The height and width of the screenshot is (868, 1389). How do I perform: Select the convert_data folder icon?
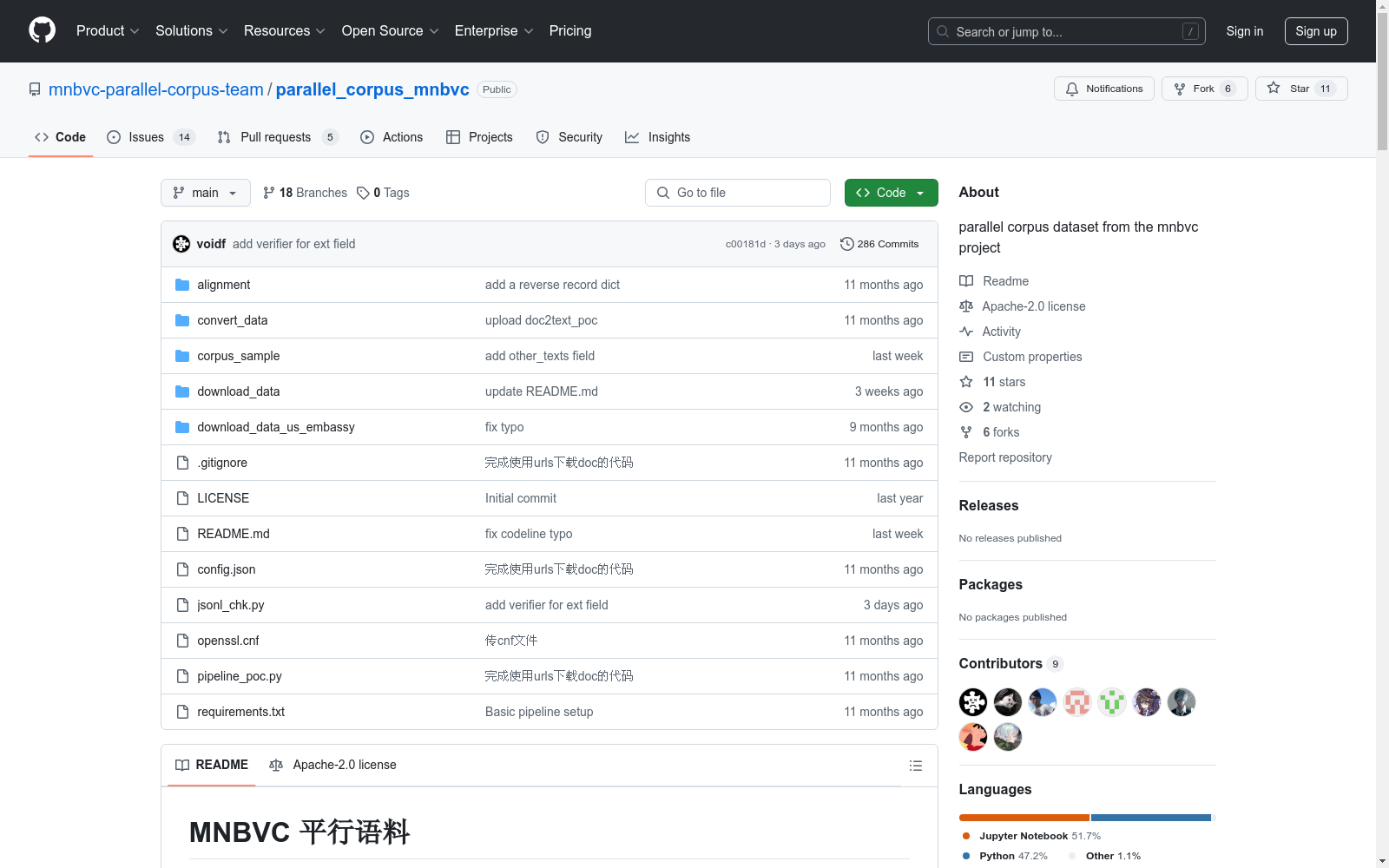tap(182, 320)
